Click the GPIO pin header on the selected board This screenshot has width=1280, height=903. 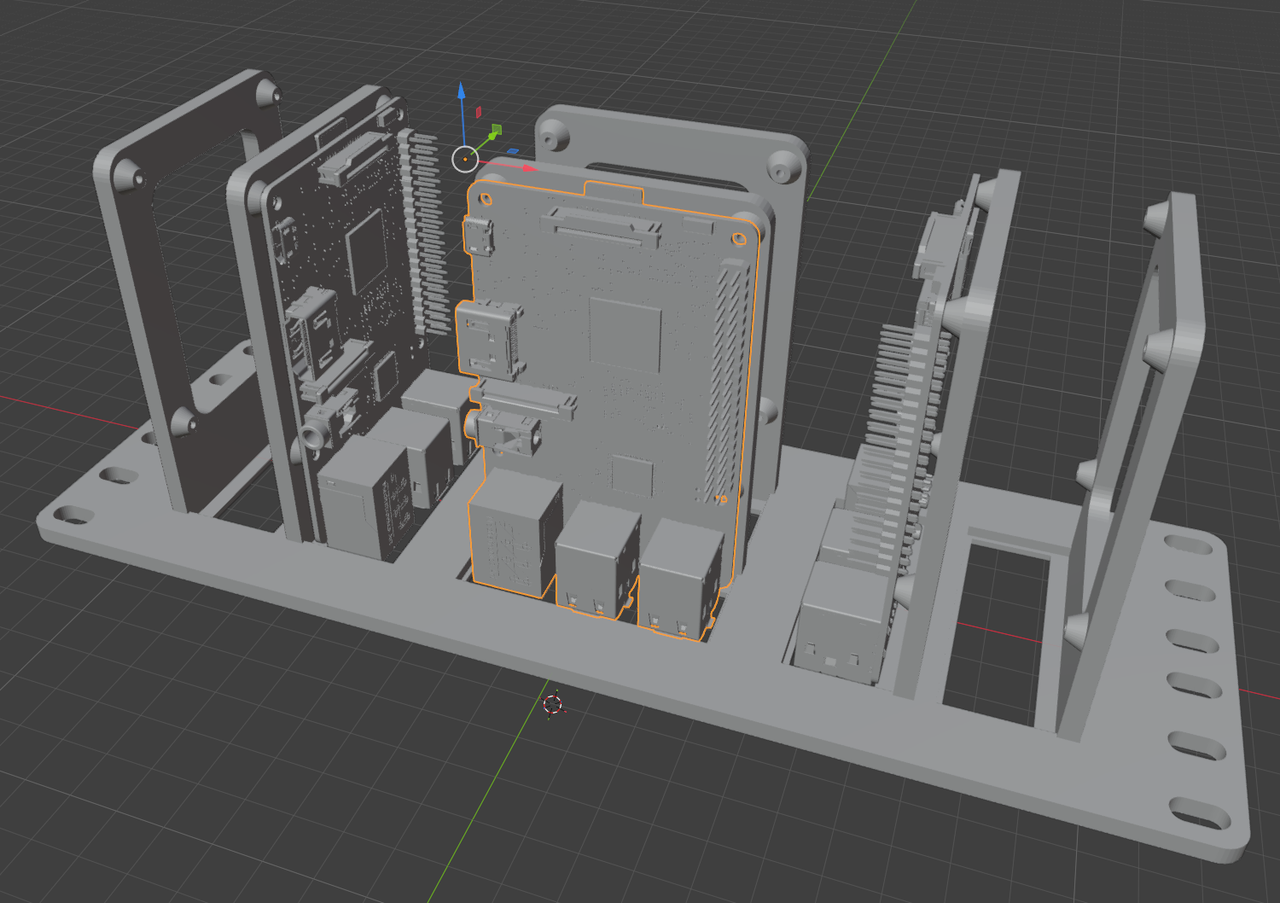728,380
